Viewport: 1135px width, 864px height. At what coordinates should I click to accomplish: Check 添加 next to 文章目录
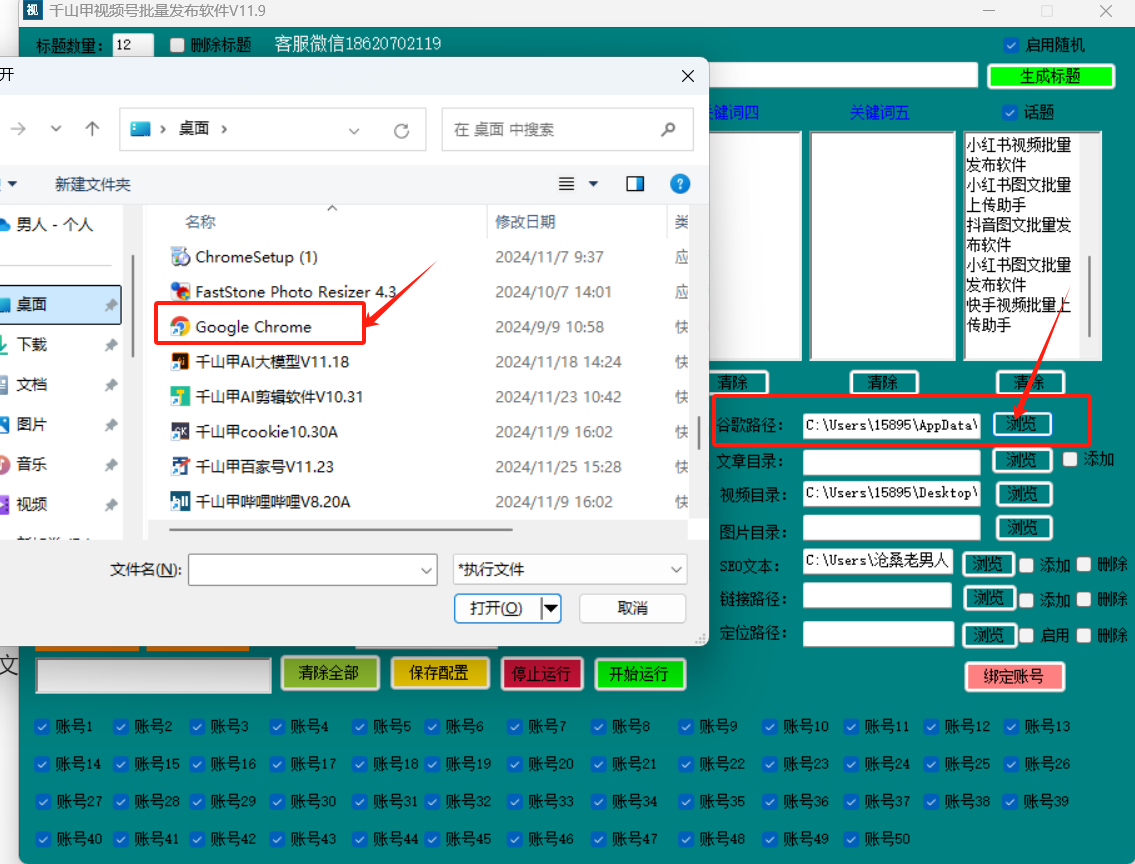(x=1070, y=459)
